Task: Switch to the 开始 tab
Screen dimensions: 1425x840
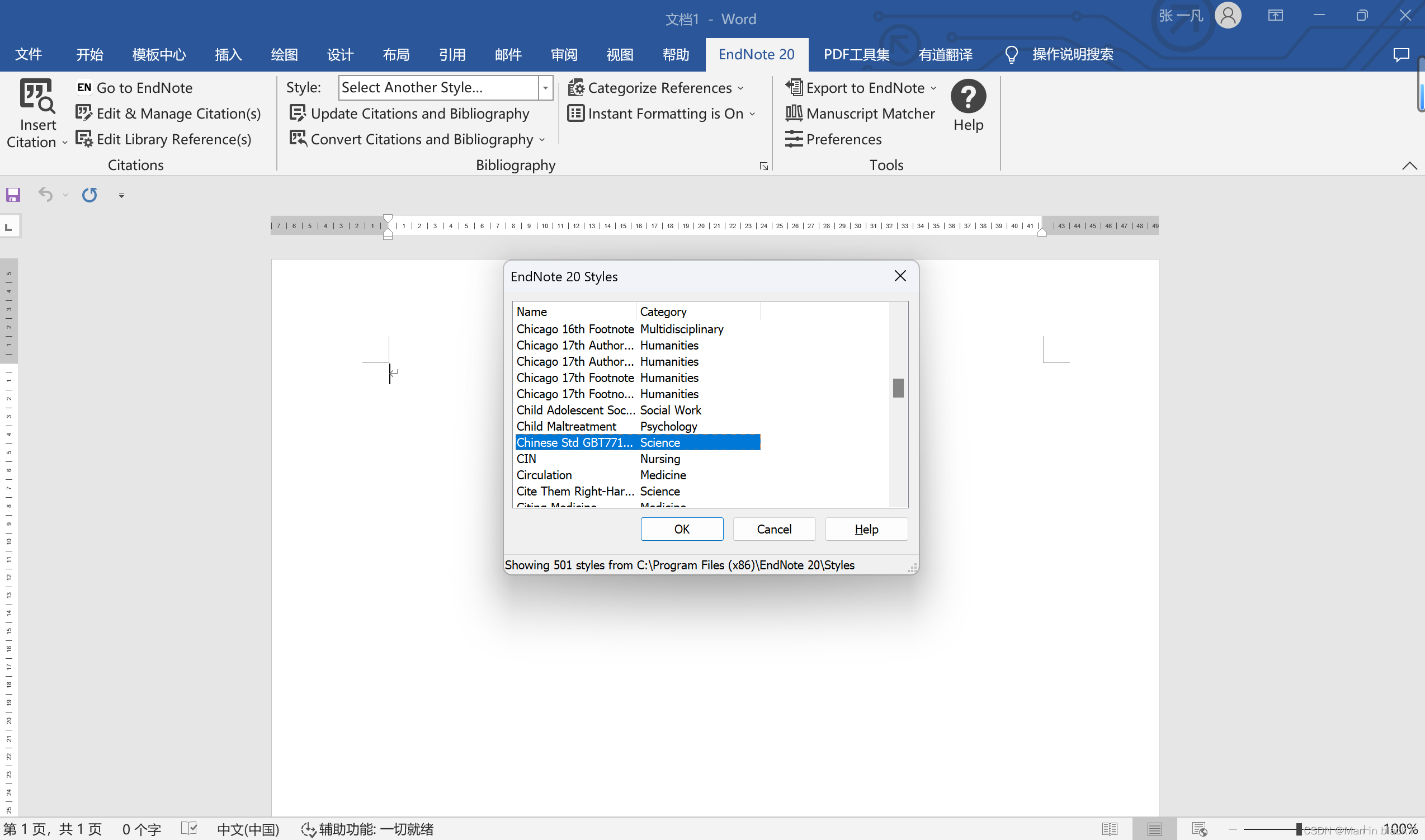Action: click(x=90, y=54)
